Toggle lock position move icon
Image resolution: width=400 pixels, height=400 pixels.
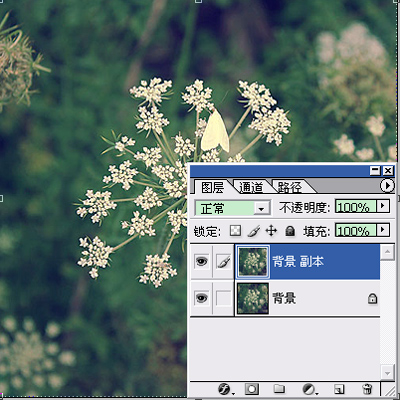[271, 231]
